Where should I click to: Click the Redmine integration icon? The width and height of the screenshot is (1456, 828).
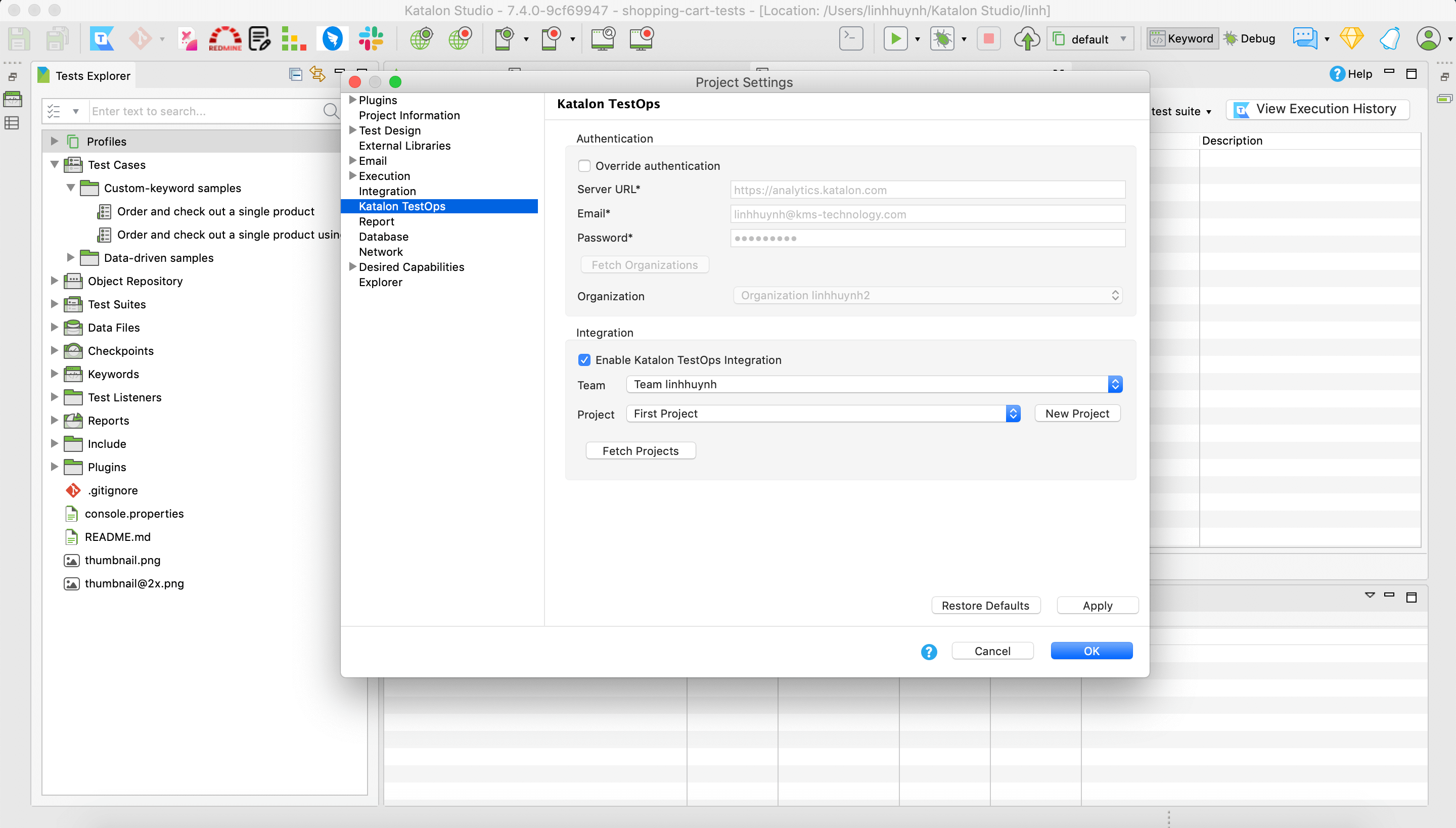pyautogui.click(x=224, y=38)
